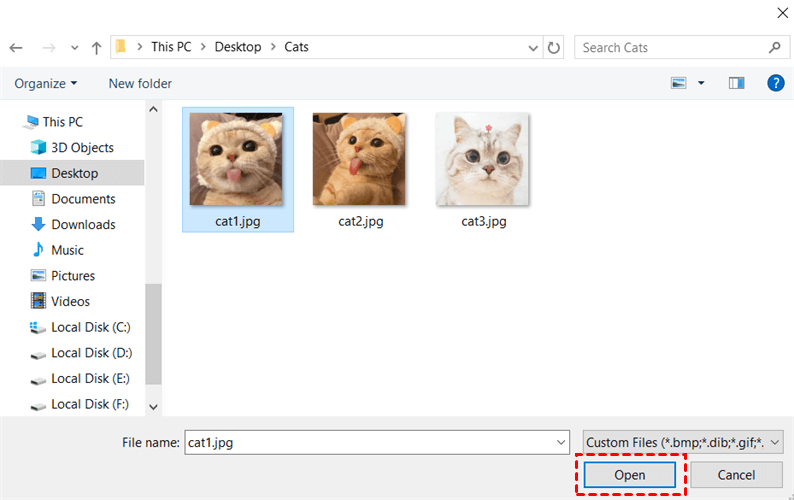Open the File name dropdown arrow

pos(561,442)
